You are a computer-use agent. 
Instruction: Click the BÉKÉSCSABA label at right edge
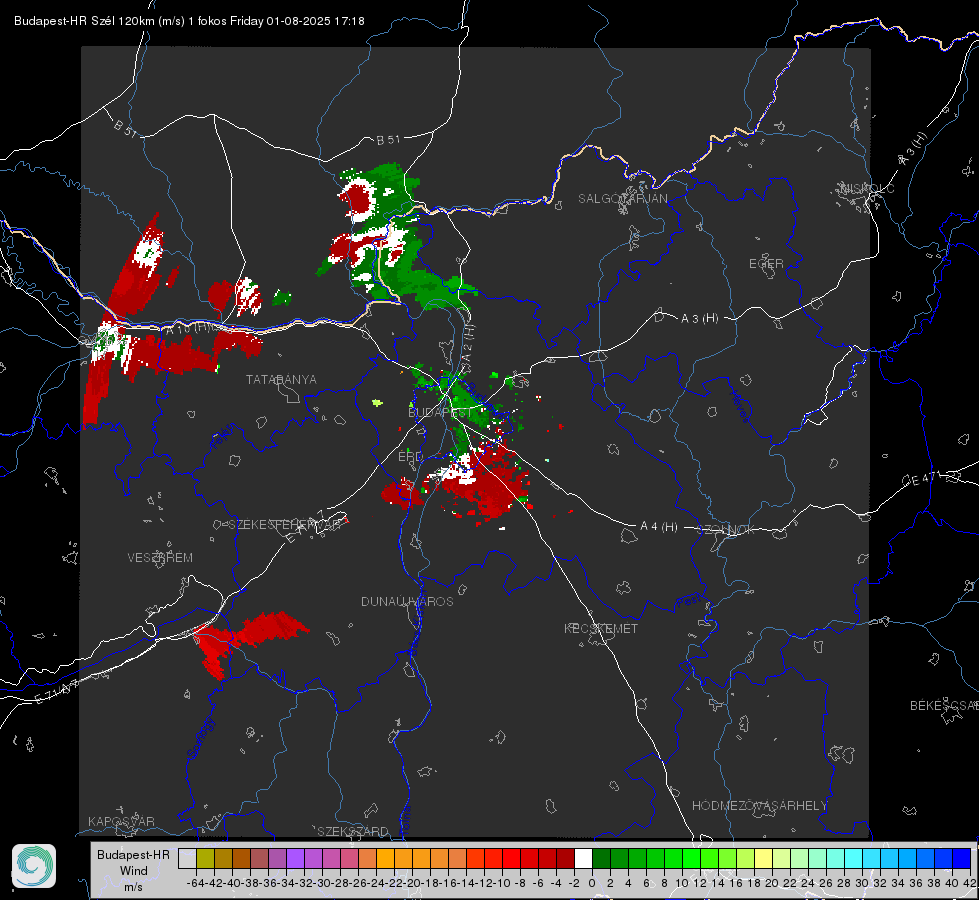pos(944,705)
